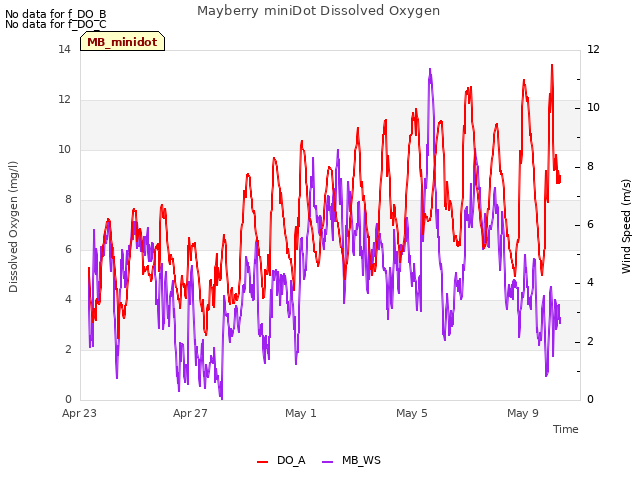Click the purple MB_WS legend line marker
Viewport: 640px width, 480px height.
[328, 462]
